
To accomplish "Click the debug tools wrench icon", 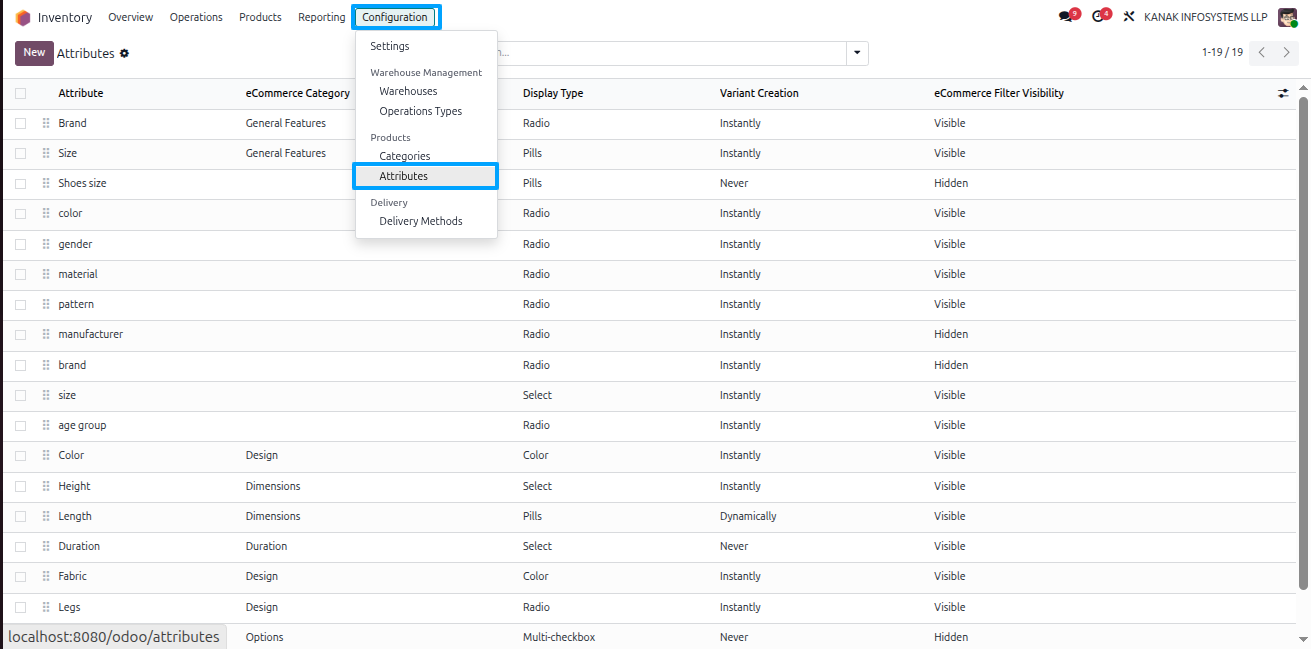I will [1129, 17].
